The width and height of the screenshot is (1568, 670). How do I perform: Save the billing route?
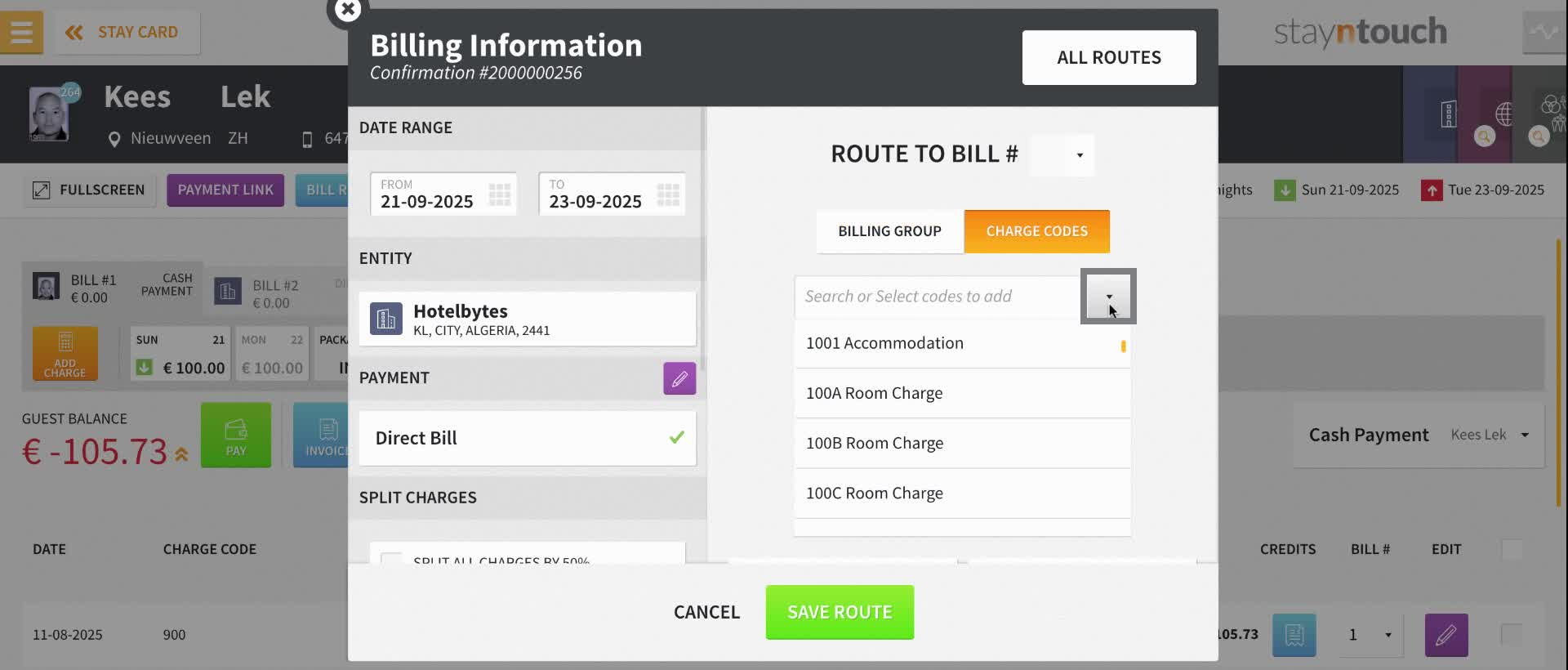click(840, 613)
